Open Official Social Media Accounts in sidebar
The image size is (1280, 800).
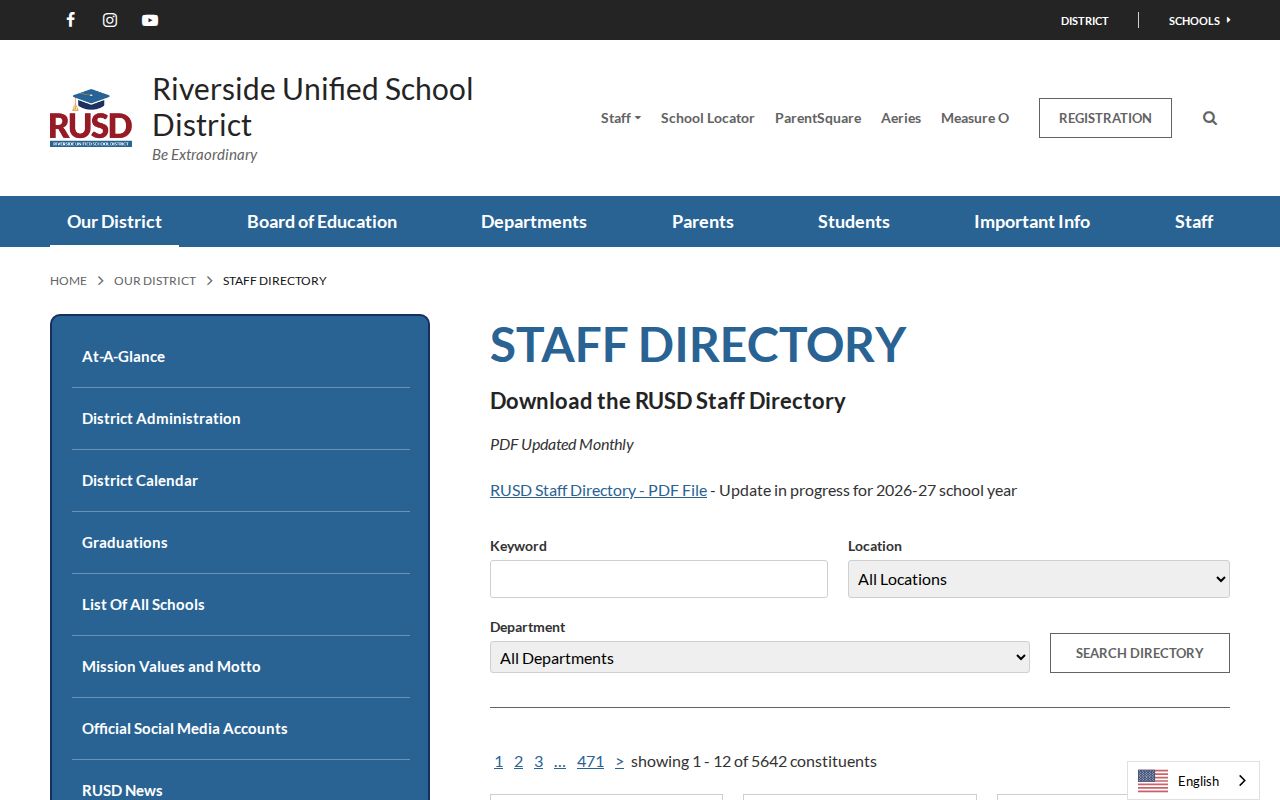(241, 729)
